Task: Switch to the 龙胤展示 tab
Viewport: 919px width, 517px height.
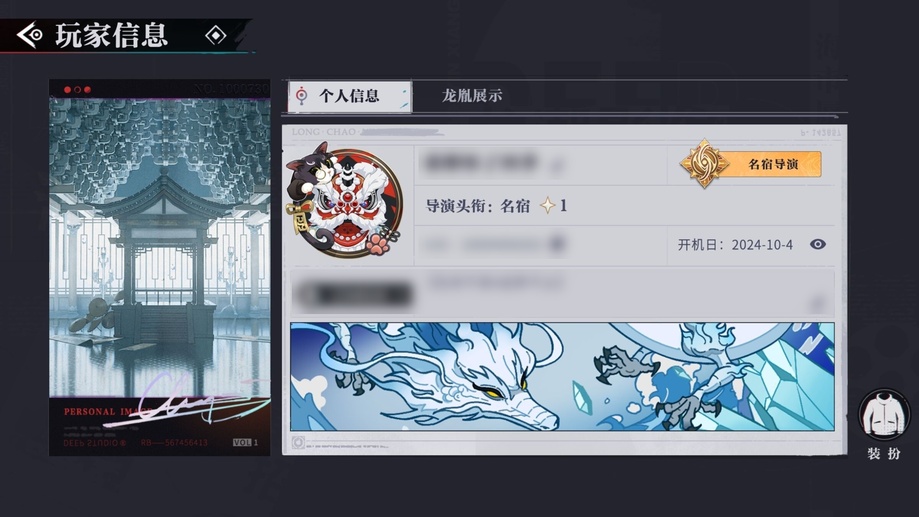Action: 472,96
